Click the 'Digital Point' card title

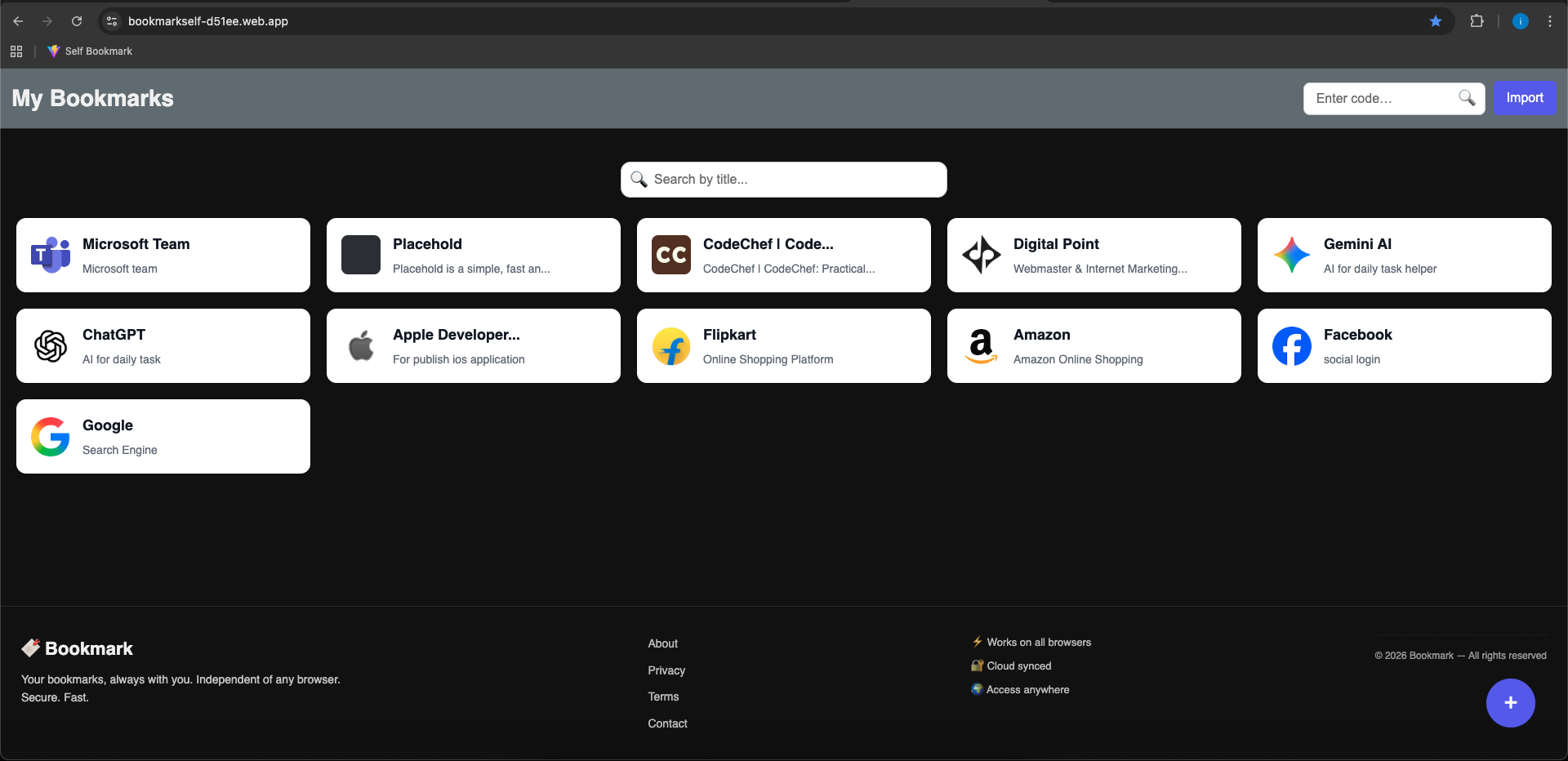[x=1056, y=244]
